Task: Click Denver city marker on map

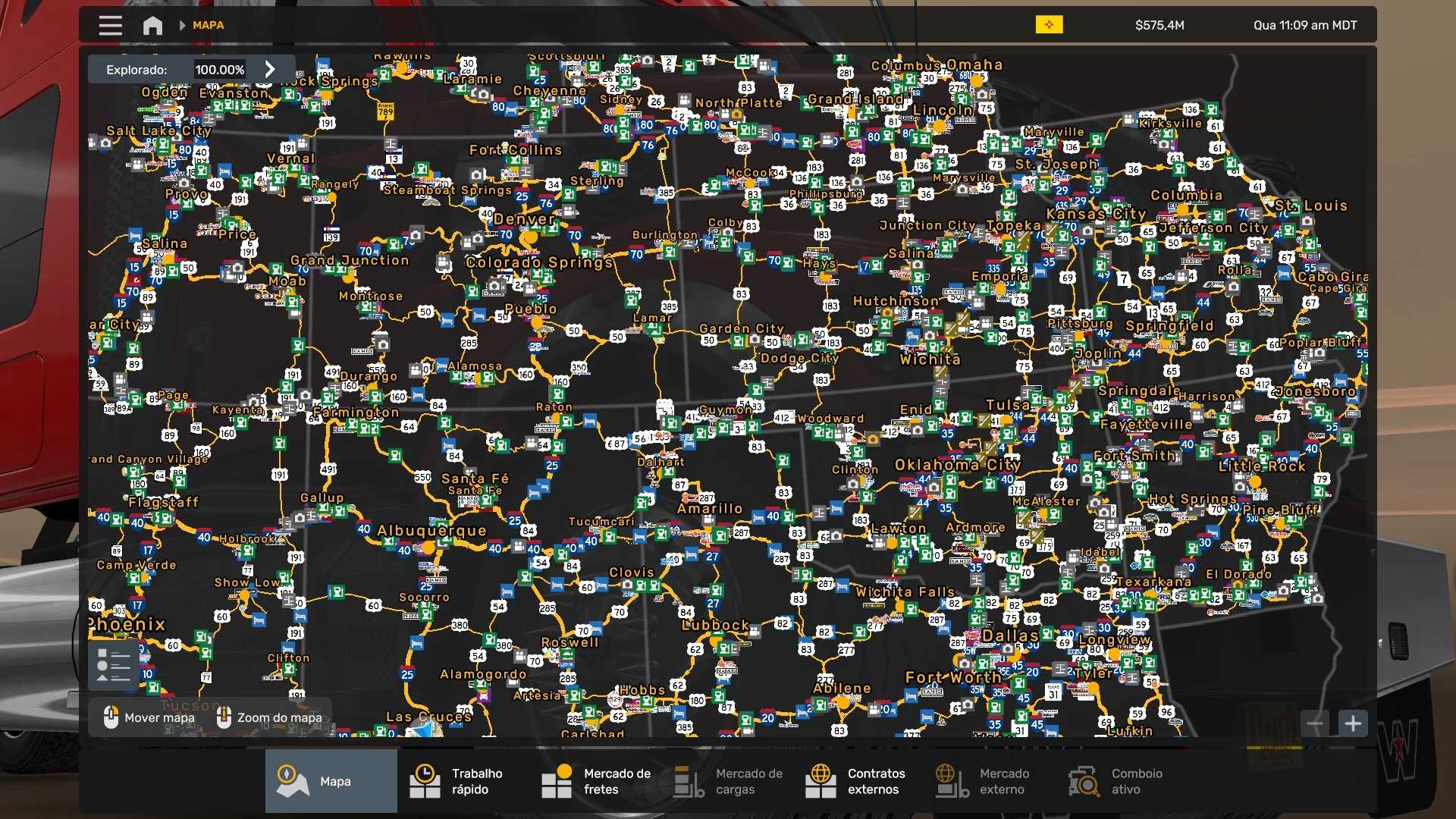Action: (x=529, y=237)
